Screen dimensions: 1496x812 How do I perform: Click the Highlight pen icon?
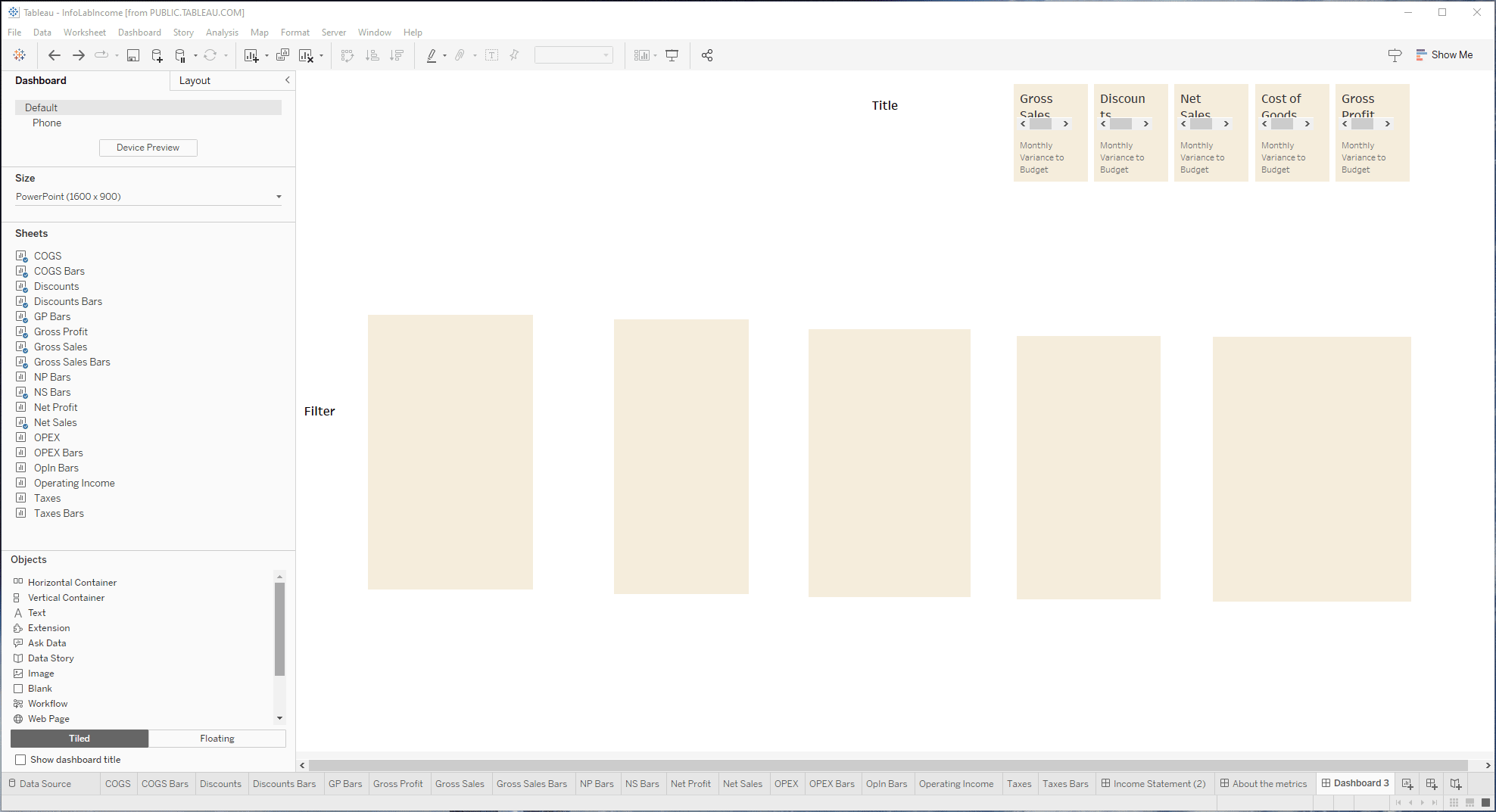coord(432,55)
